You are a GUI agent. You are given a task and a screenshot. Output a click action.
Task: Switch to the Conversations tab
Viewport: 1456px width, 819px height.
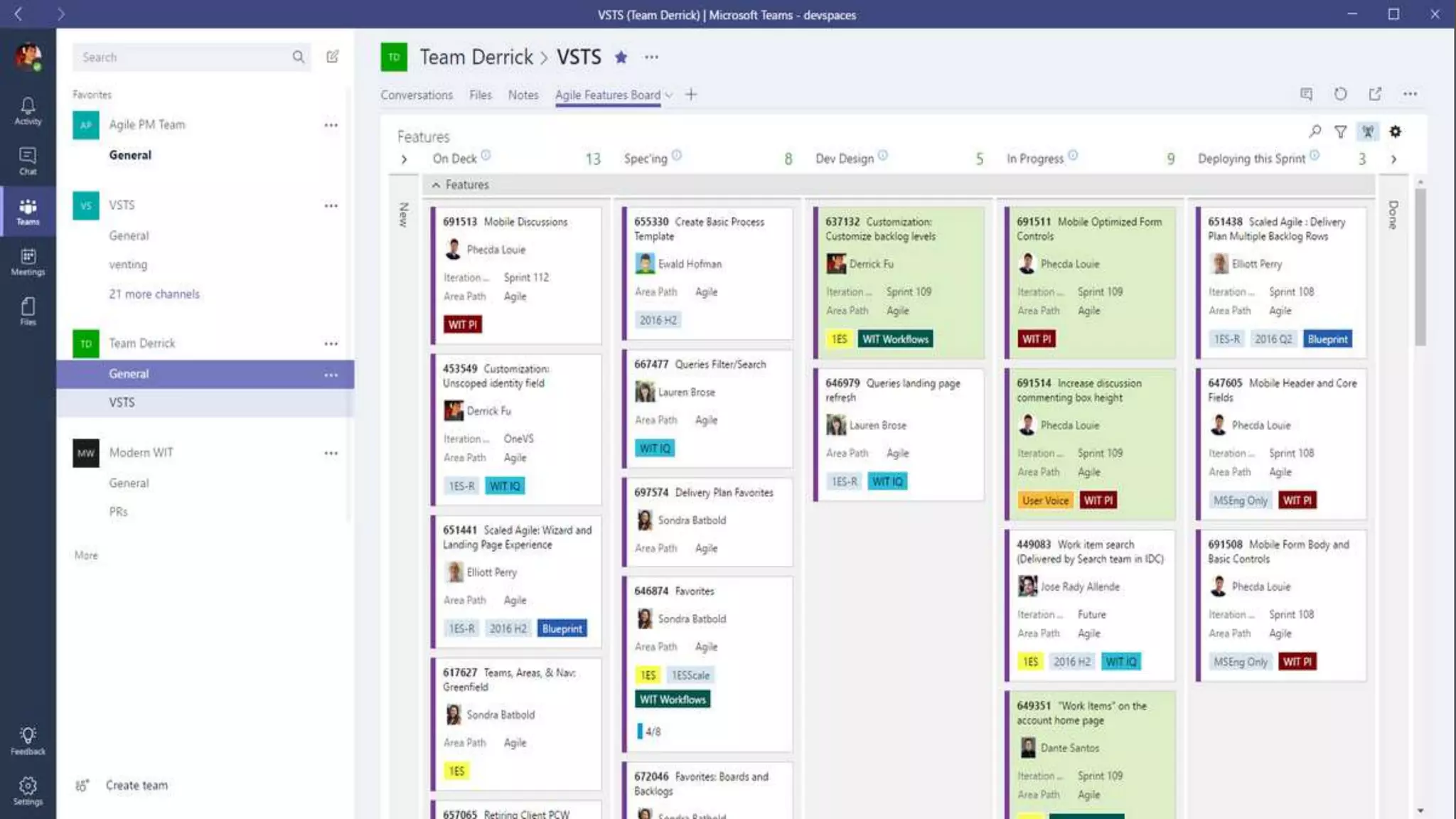(416, 95)
